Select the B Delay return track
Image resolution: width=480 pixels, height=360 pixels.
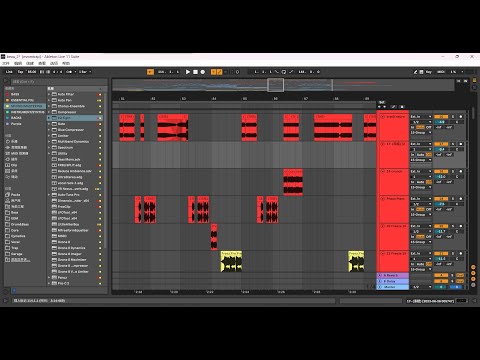393,281
